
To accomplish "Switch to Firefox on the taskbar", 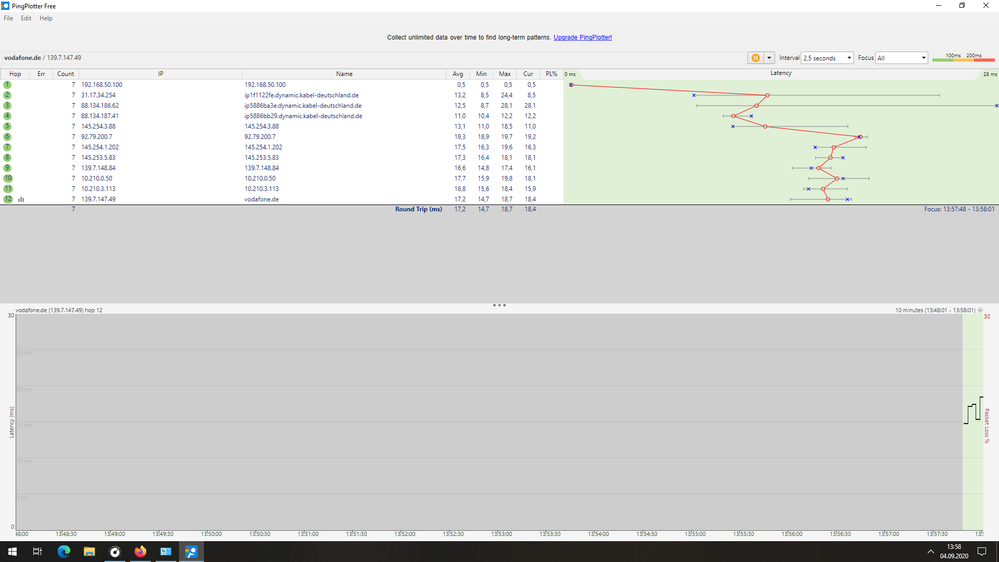I will (140, 552).
